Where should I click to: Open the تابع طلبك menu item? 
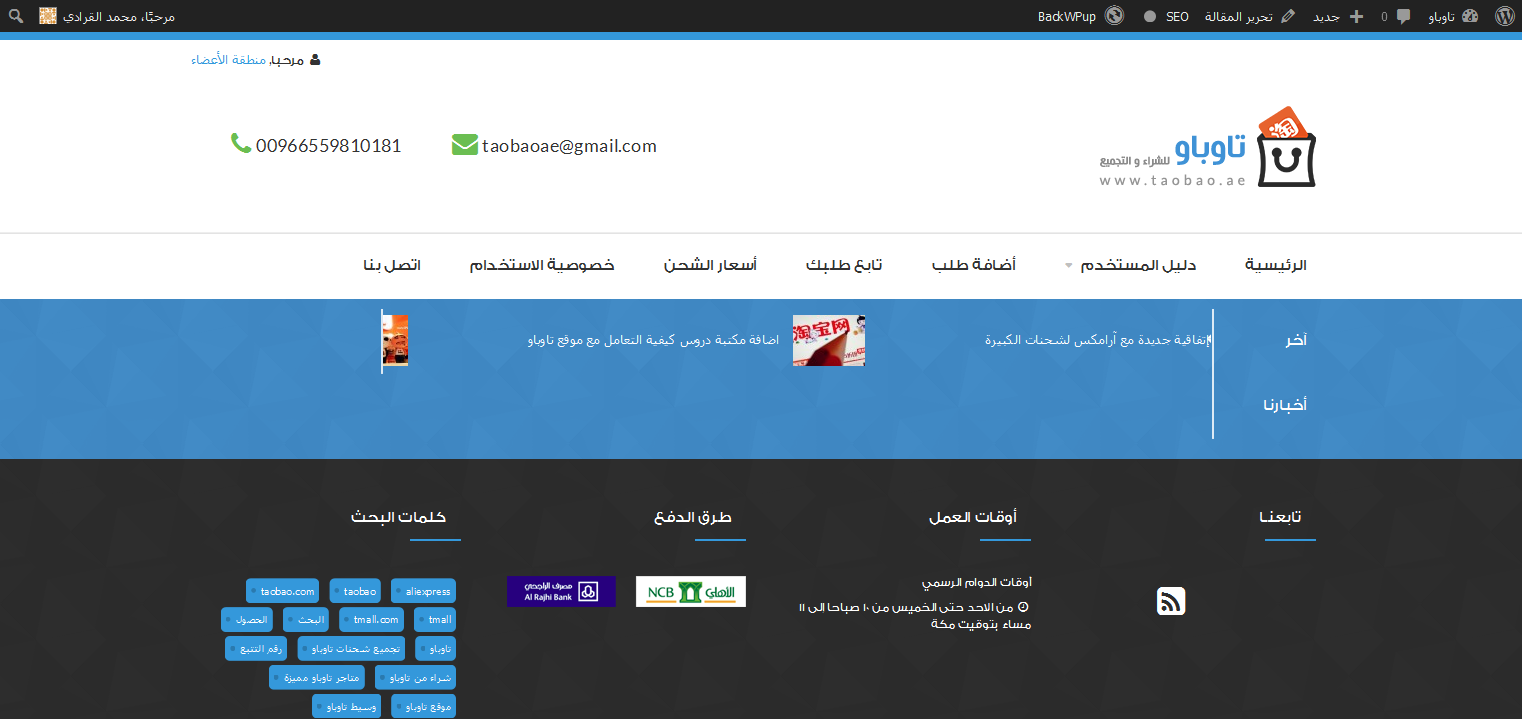click(x=844, y=265)
